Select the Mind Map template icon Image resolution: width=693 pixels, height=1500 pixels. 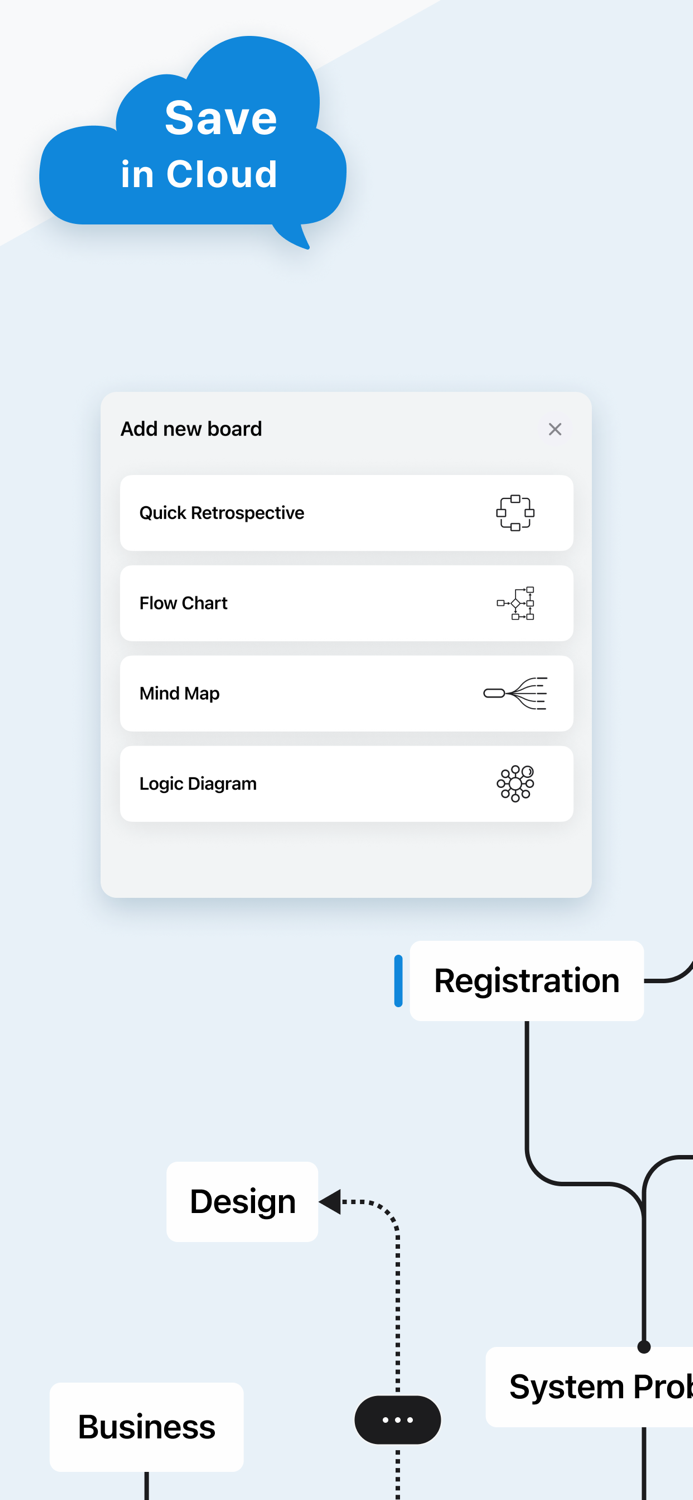click(517, 693)
